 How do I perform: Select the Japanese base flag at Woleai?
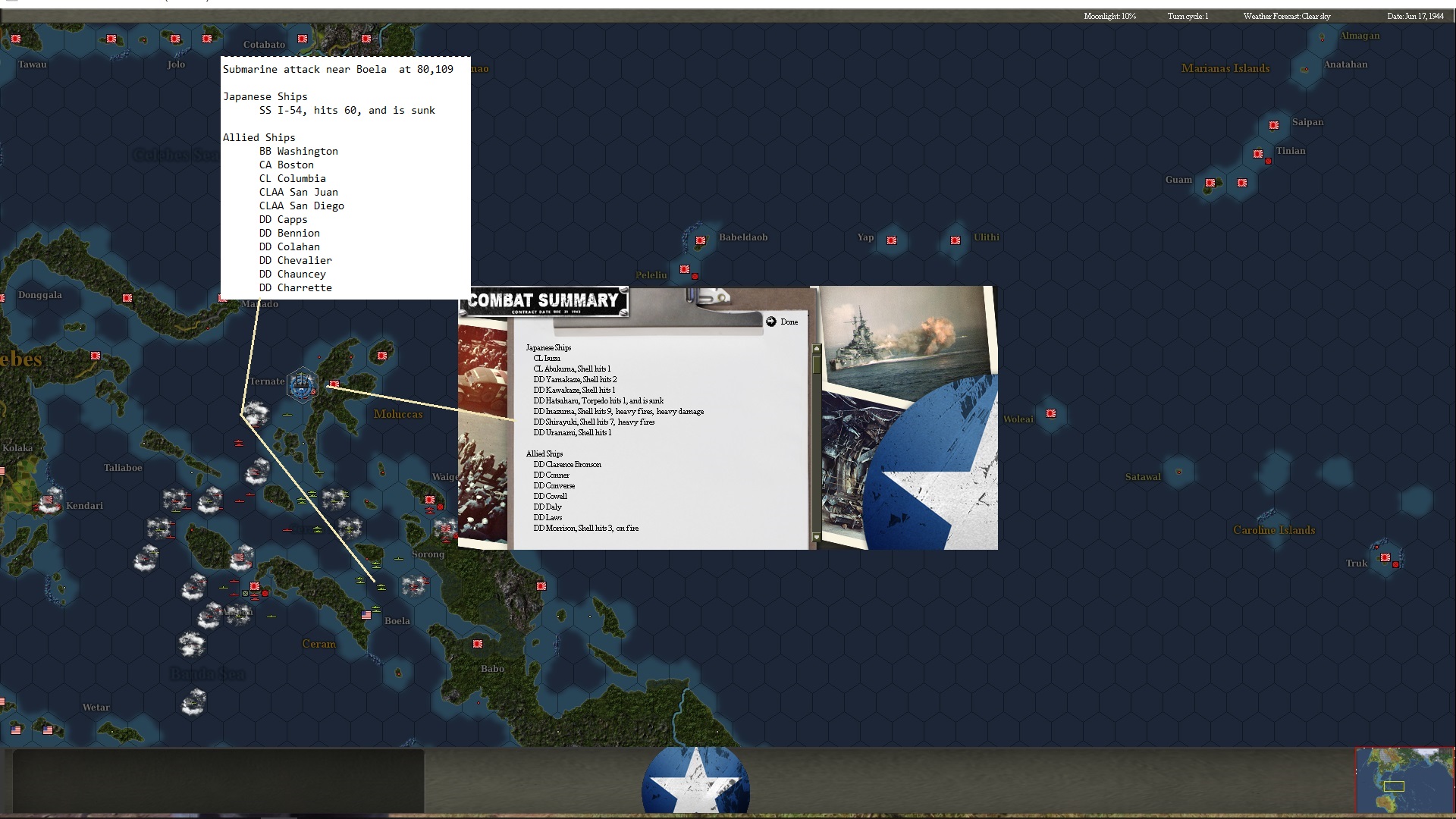point(1051,413)
